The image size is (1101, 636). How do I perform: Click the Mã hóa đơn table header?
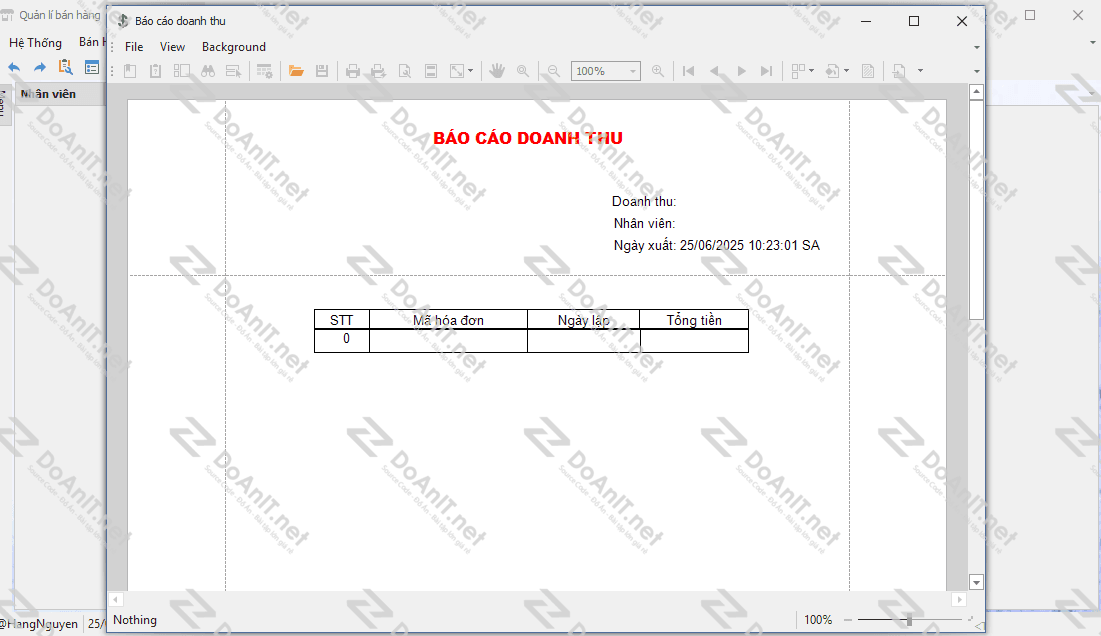(448, 320)
